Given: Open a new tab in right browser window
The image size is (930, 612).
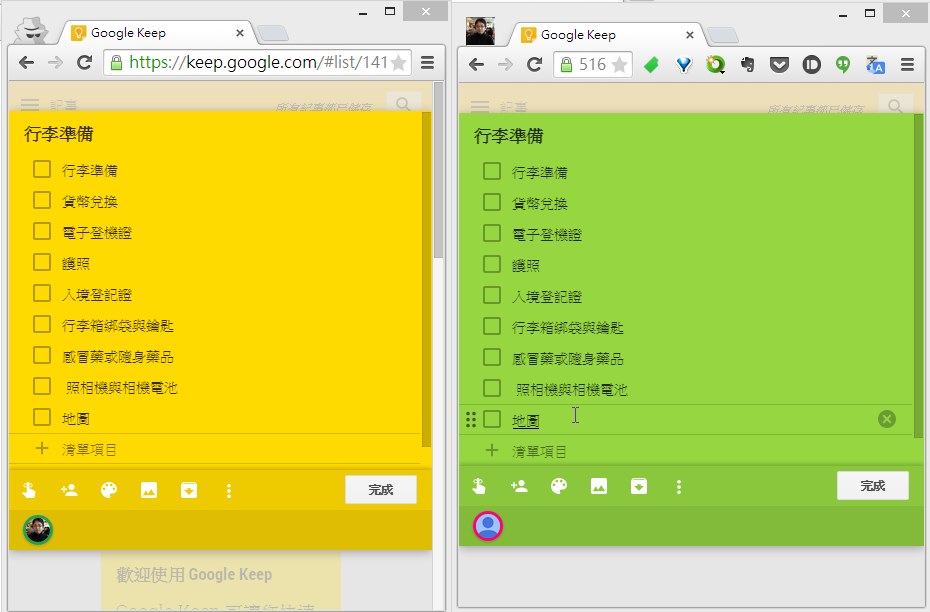Looking at the screenshot, I should click(x=723, y=36).
